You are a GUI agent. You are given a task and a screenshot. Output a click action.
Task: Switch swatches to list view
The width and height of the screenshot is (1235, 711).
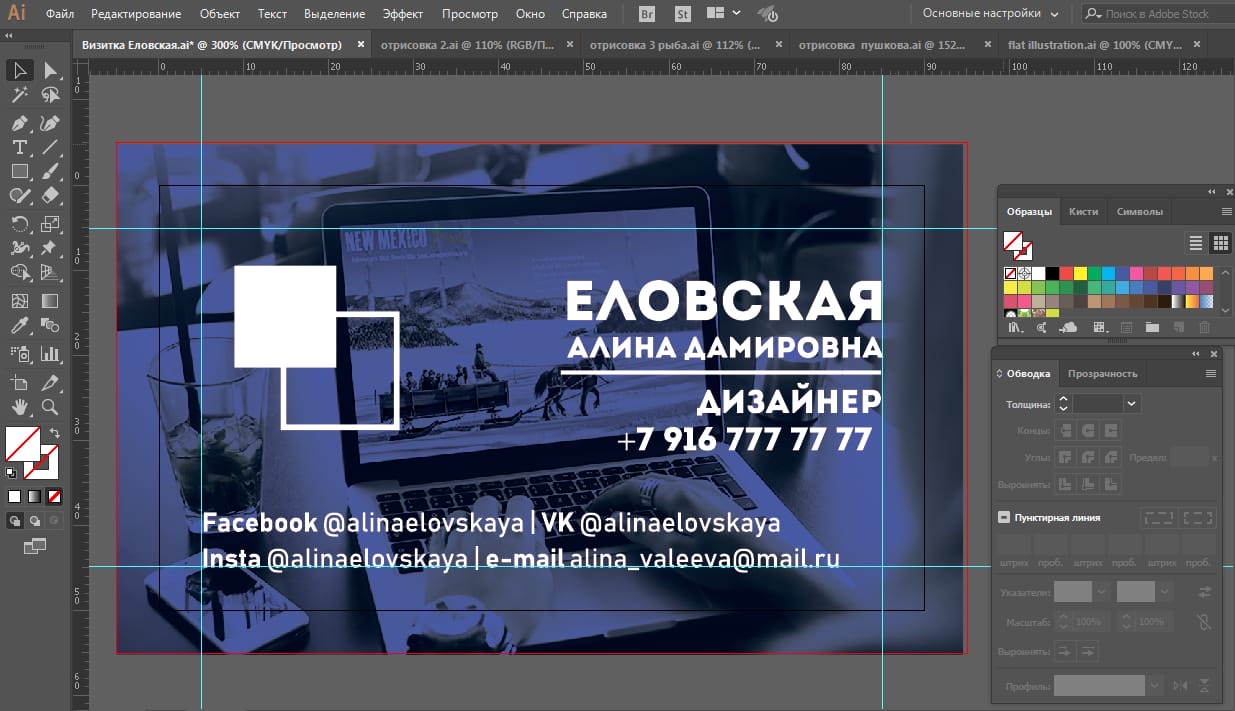[x=1195, y=243]
